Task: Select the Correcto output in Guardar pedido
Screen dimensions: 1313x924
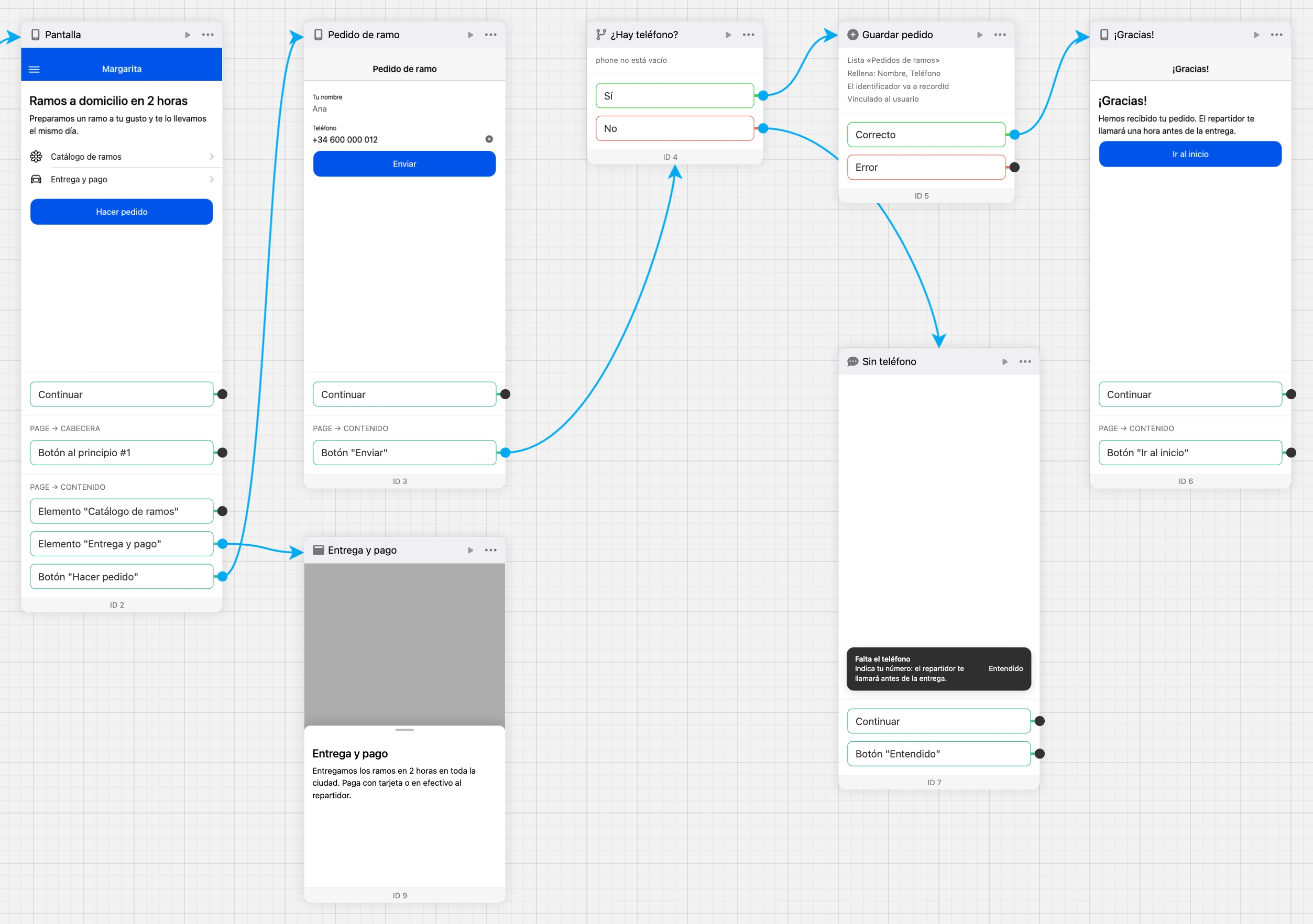Action: point(926,135)
